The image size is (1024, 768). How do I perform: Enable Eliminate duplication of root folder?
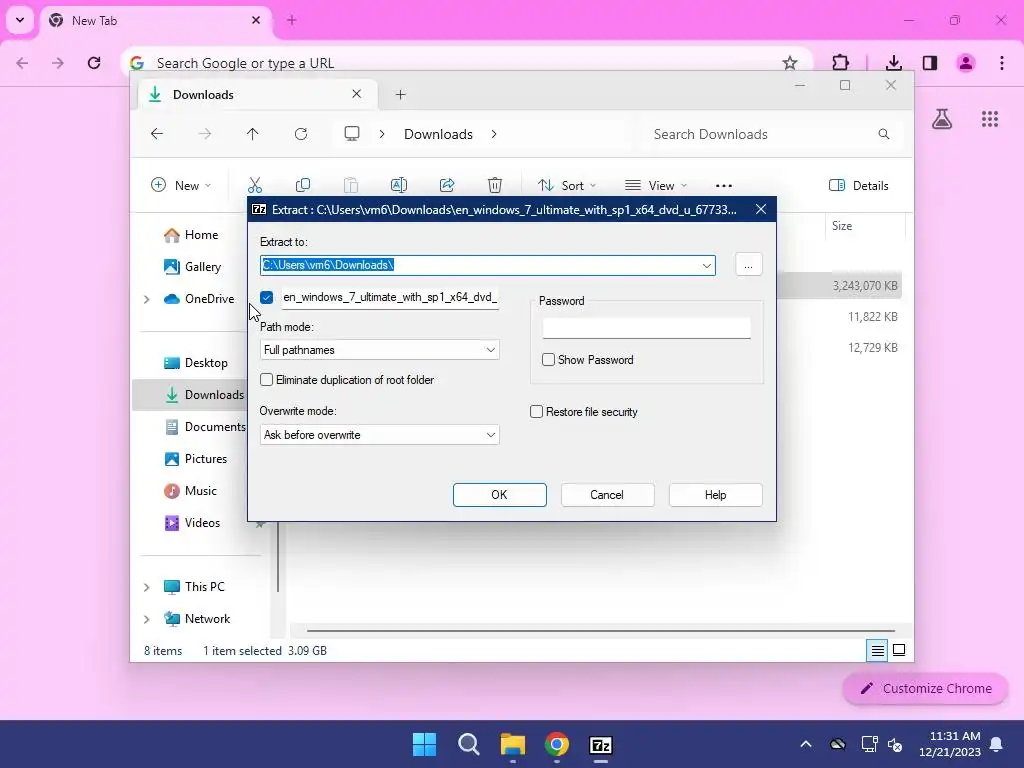point(266,379)
